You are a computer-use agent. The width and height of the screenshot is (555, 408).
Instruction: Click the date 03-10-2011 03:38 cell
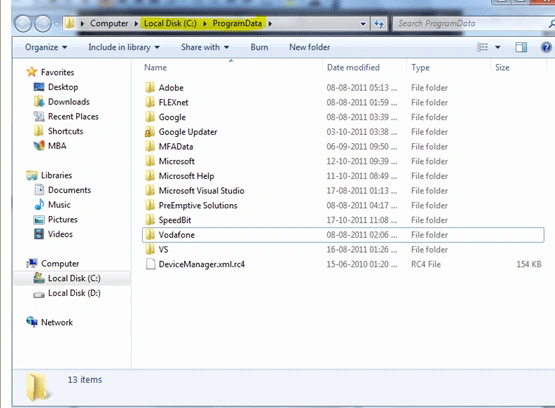click(x=361, y=132)
